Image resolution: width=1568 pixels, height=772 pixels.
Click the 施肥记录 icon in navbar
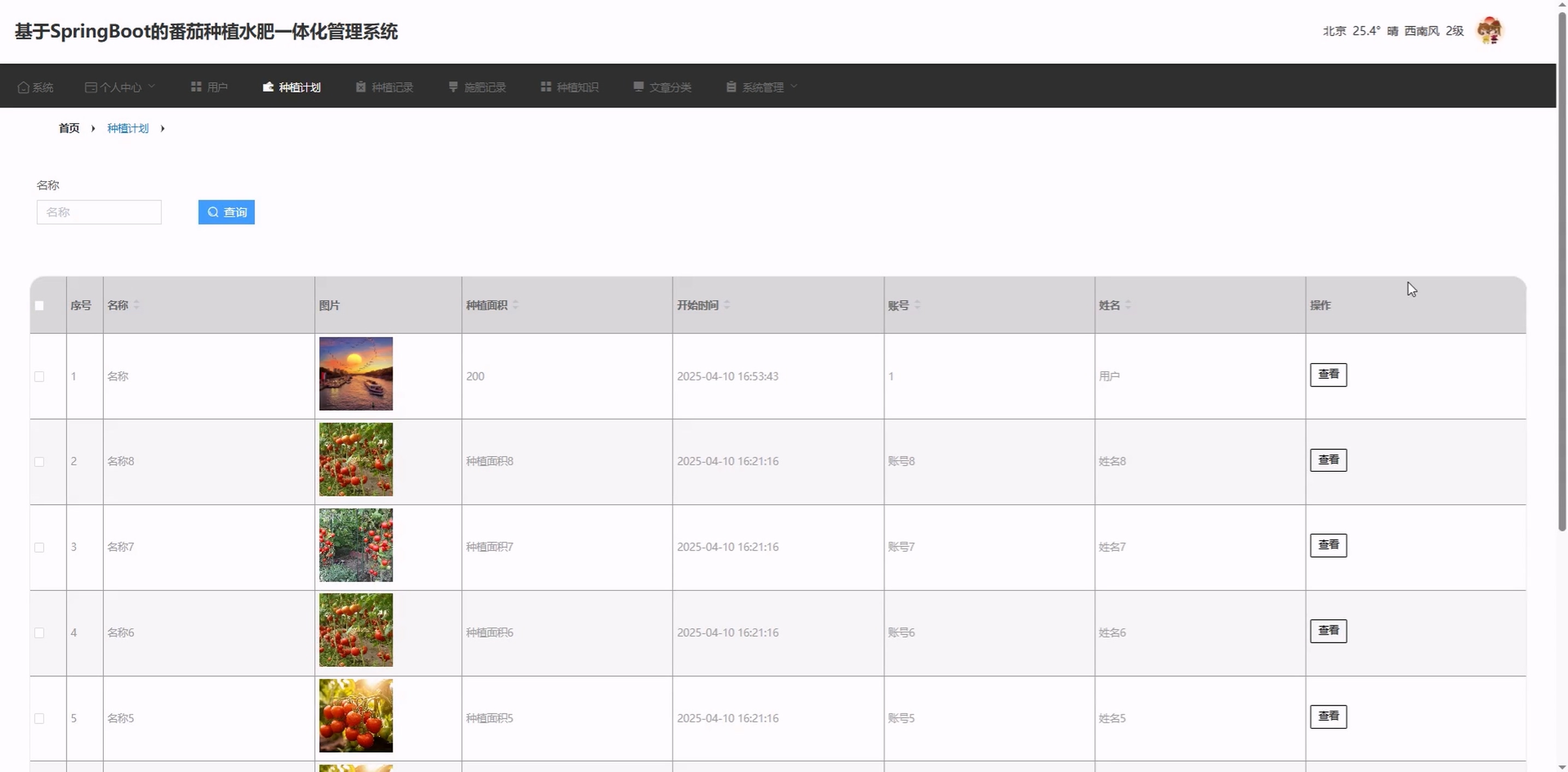453,86
